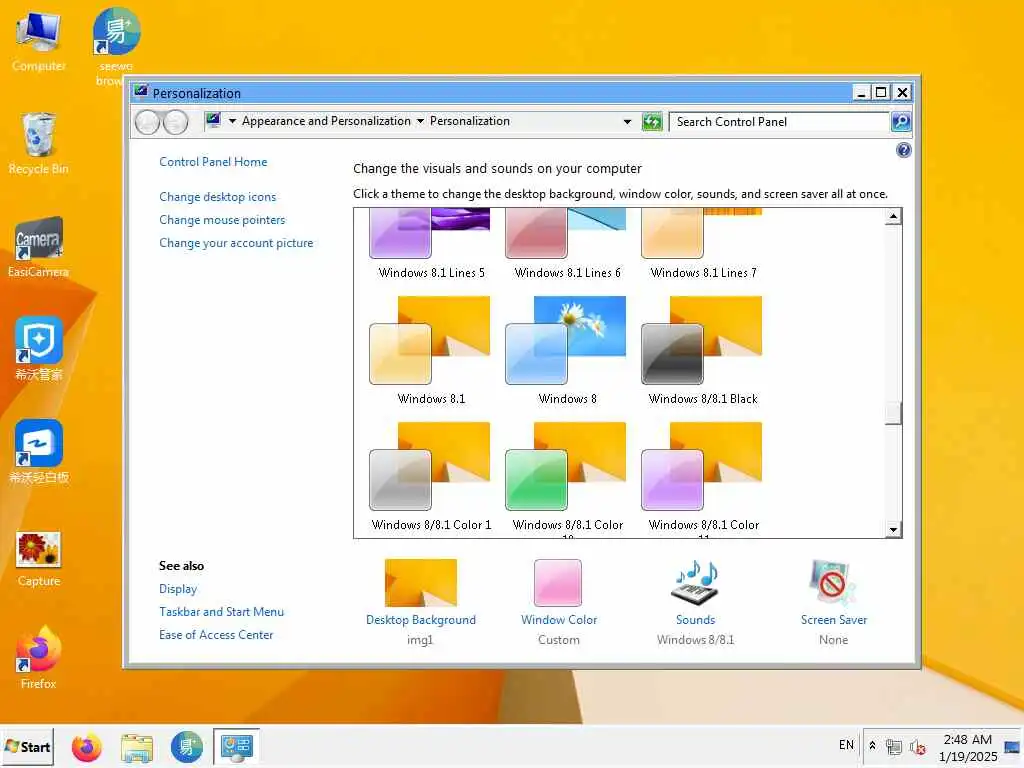Select the Windows 8.1 theme

click(x=431, y=351)
